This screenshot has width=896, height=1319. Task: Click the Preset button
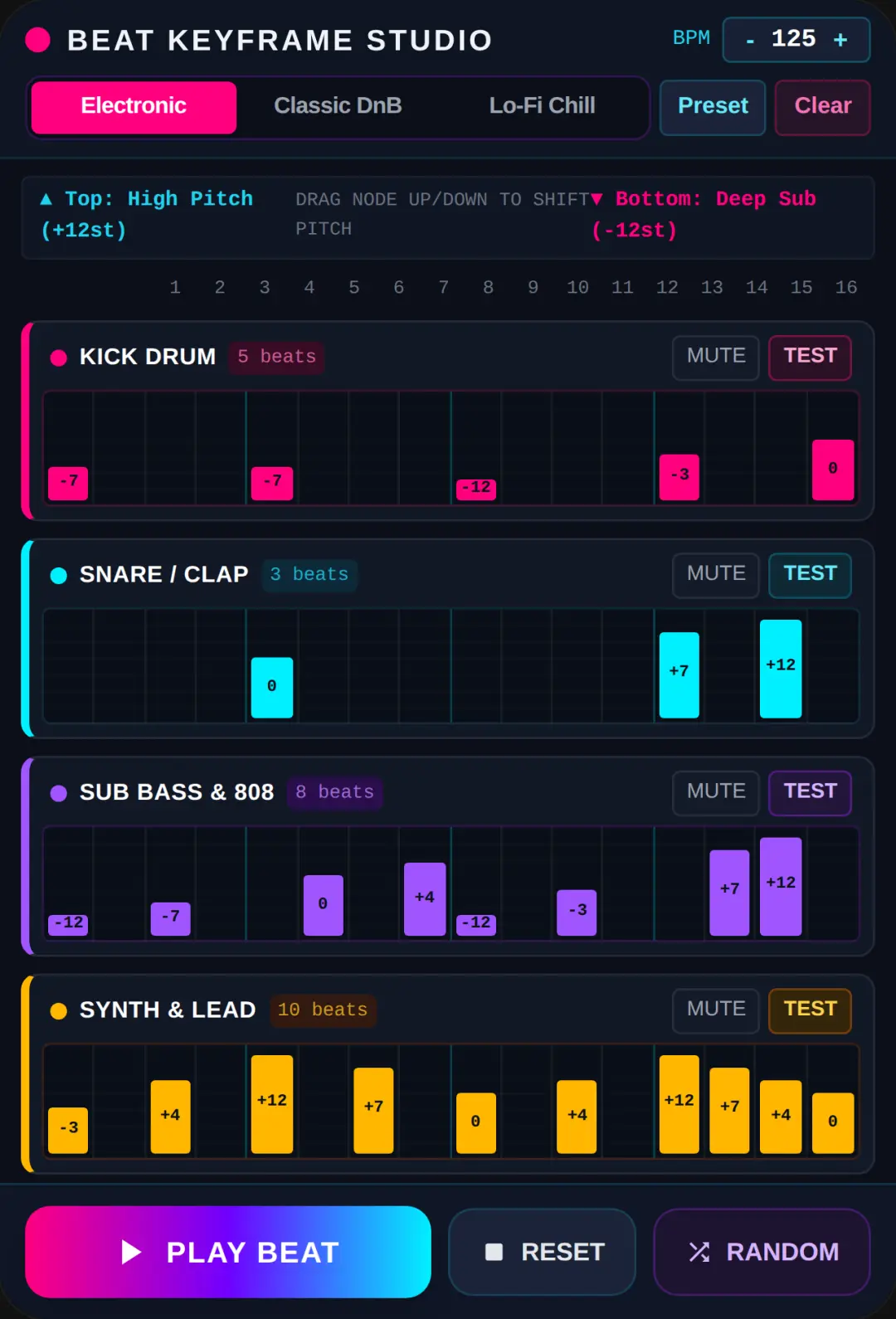pyautogui.click(x=713, y=107)
